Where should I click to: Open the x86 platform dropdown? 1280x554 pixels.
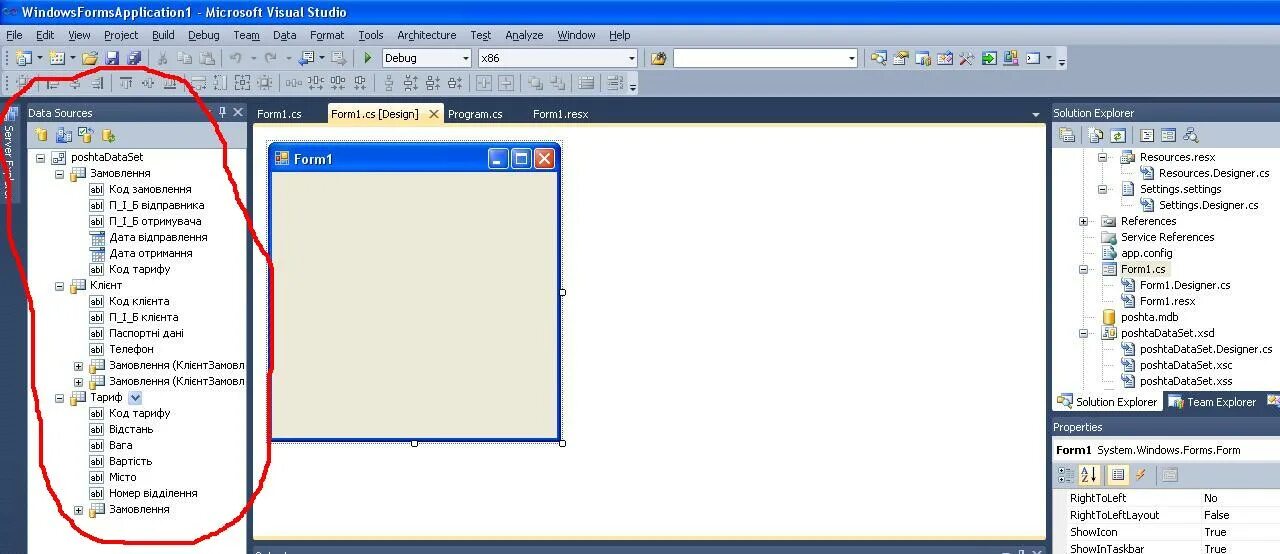[x=631, y=58]
